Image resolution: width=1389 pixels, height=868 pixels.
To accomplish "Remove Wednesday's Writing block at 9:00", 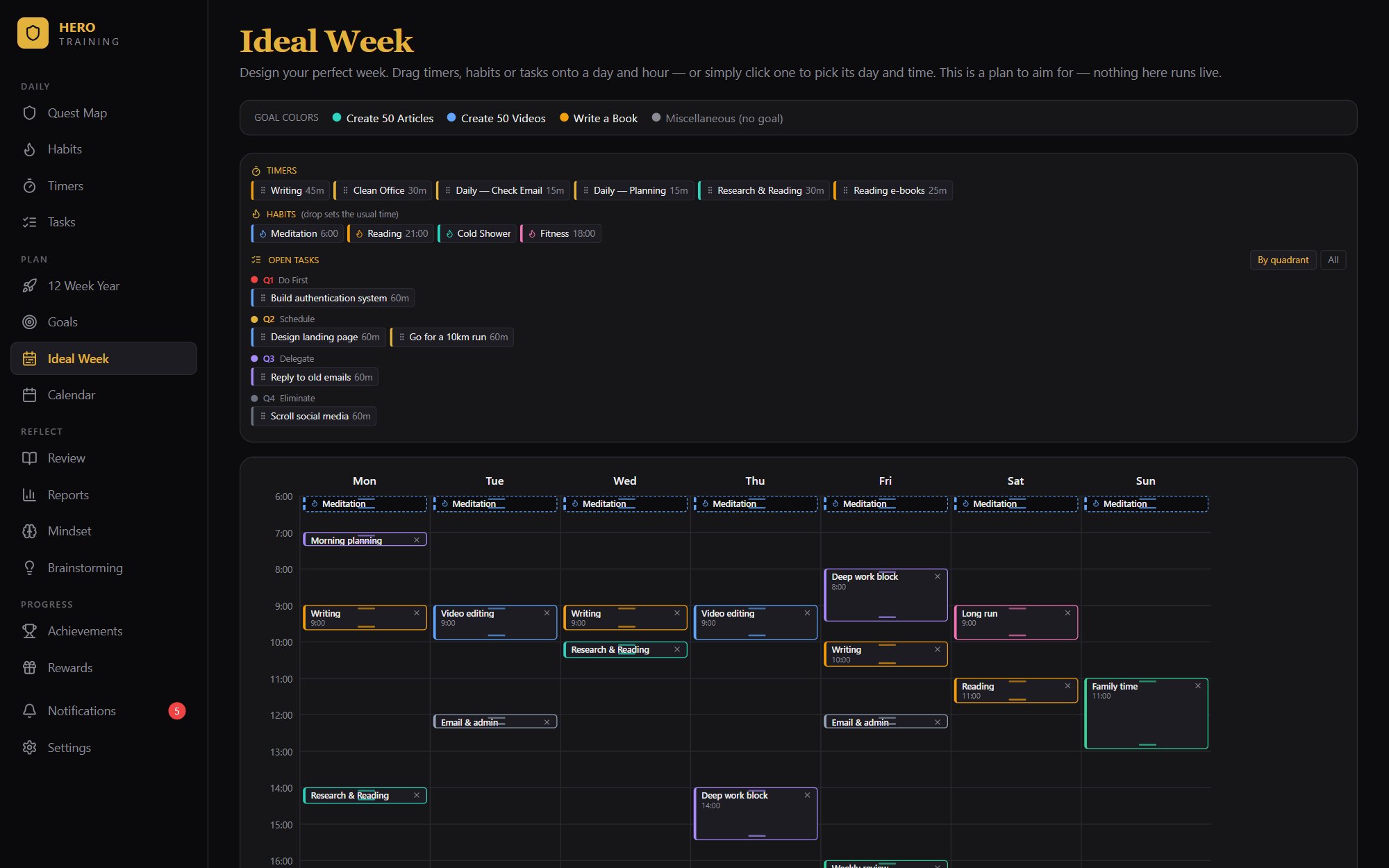I will point(677,612).
